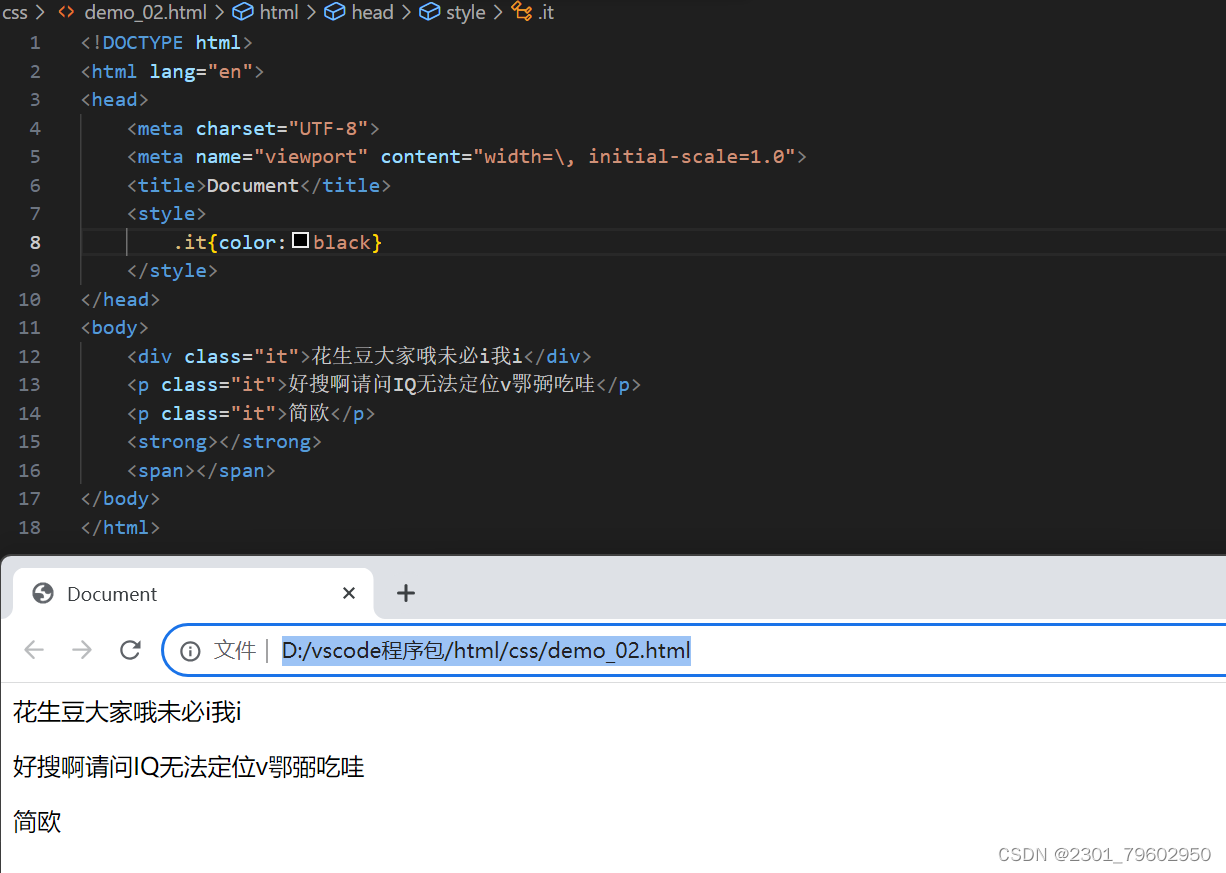Click the viewport content attribute value

click(x=634, y=157)
